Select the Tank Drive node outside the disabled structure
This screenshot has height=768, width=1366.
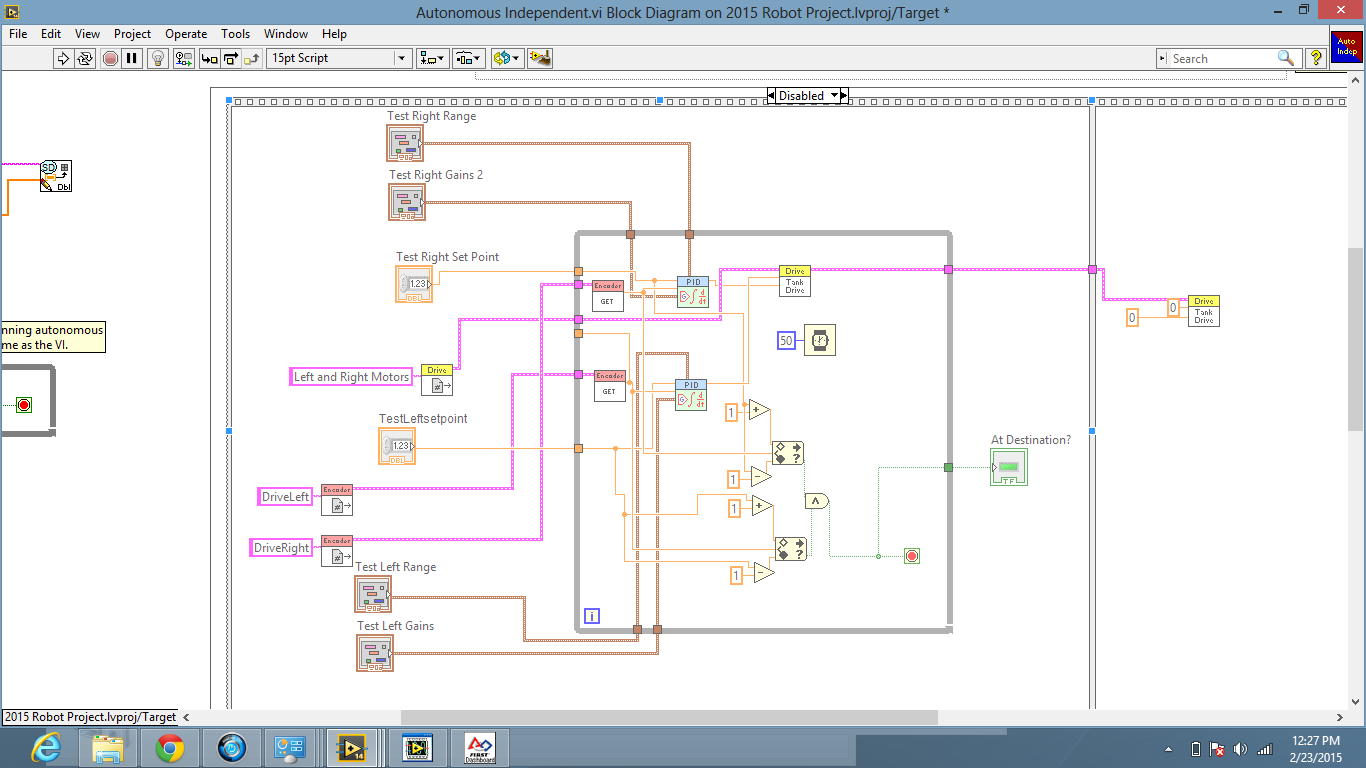[x=1204, y=311]
